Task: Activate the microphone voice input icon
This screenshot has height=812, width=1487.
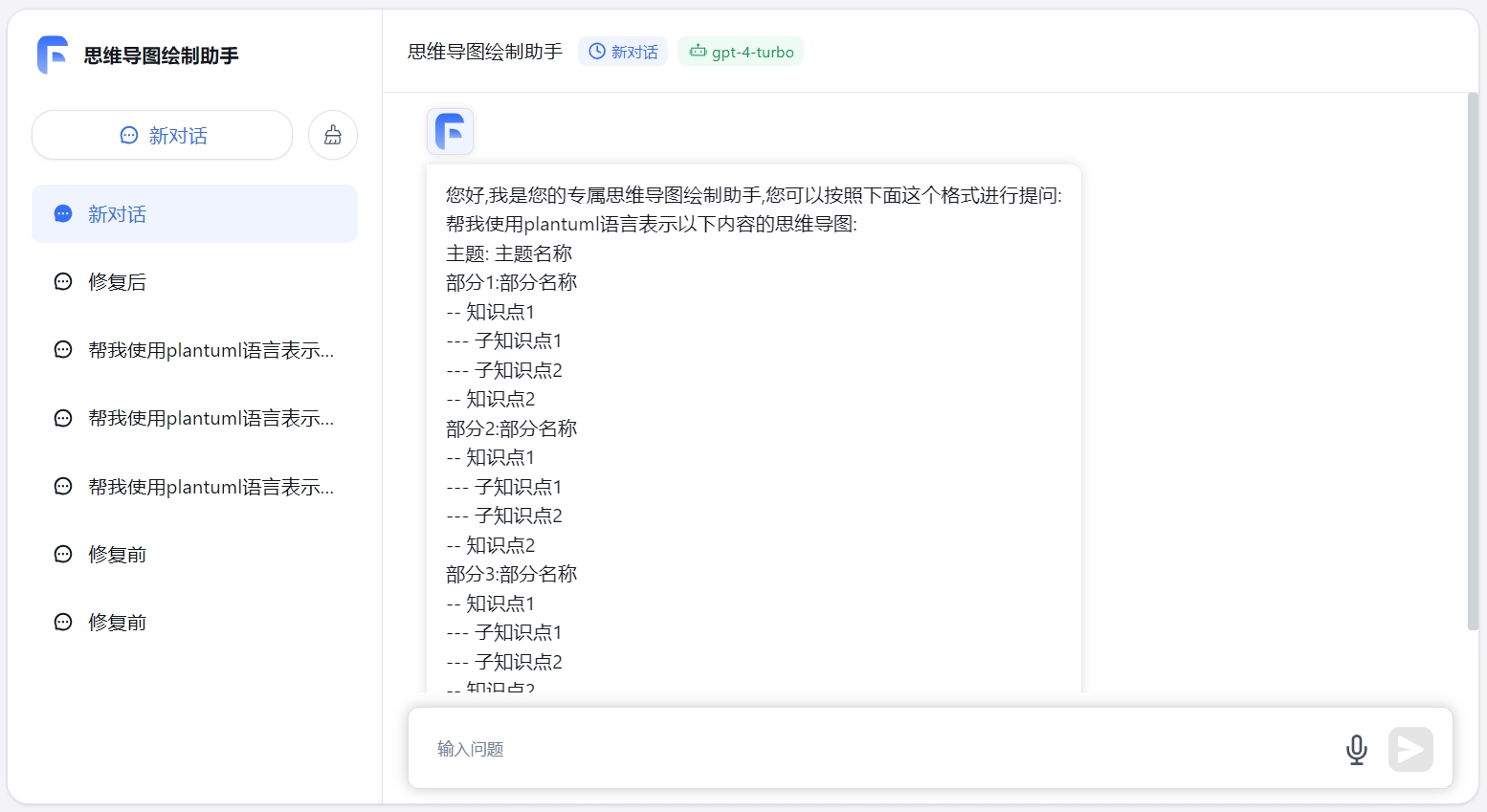Action: pyautogui.click(x=1356, y=749)
